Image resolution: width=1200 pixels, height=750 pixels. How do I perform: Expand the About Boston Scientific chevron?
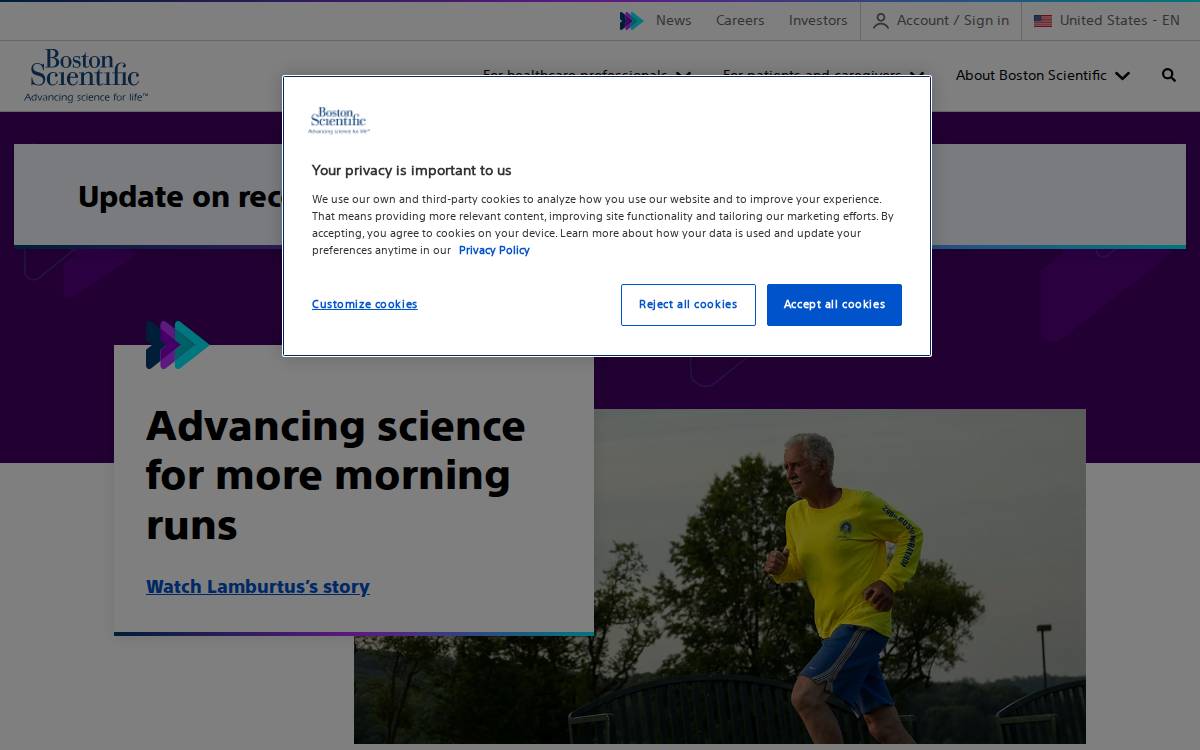[x=1122, y=76]
